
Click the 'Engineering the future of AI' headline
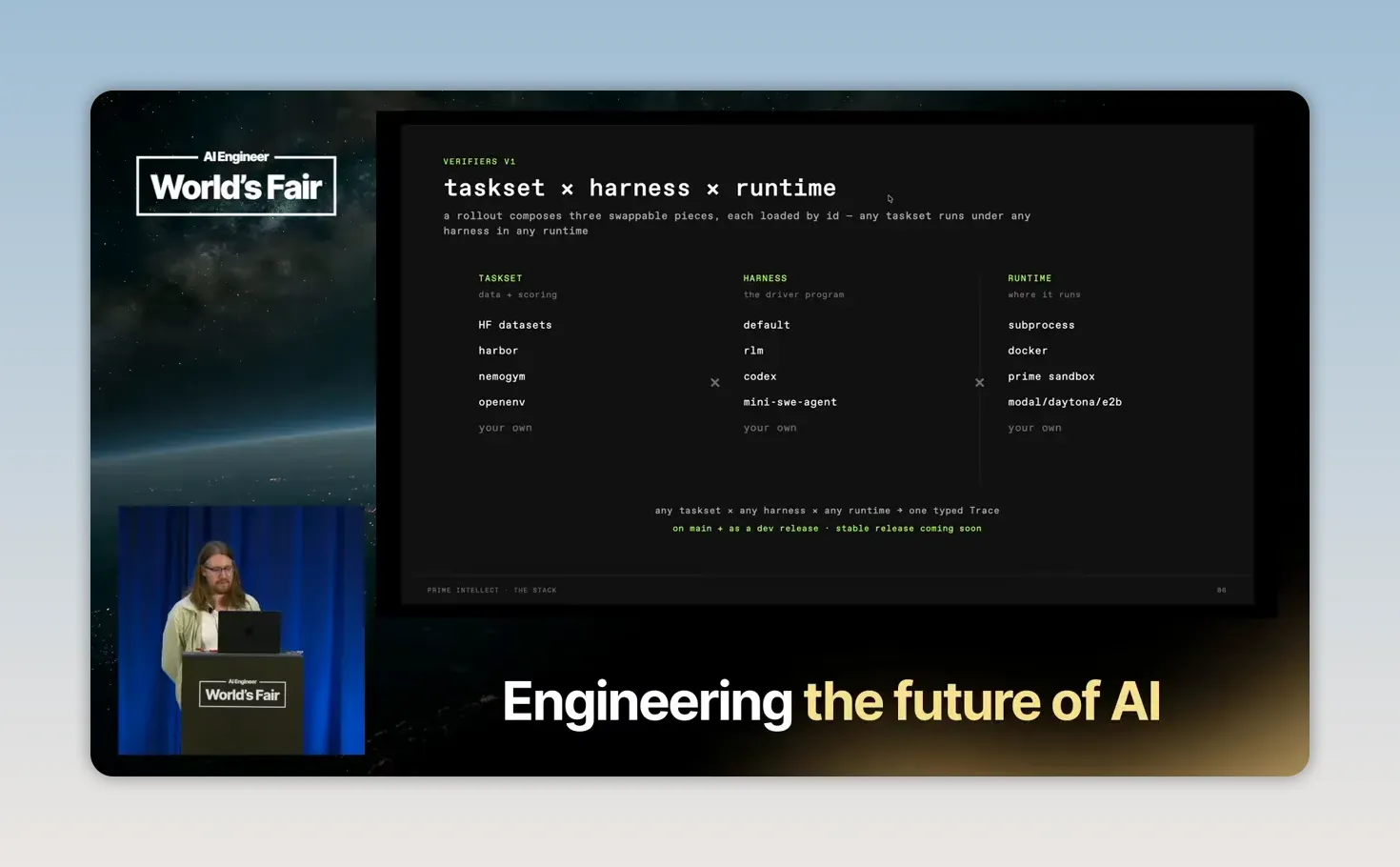tap(831, 702)
